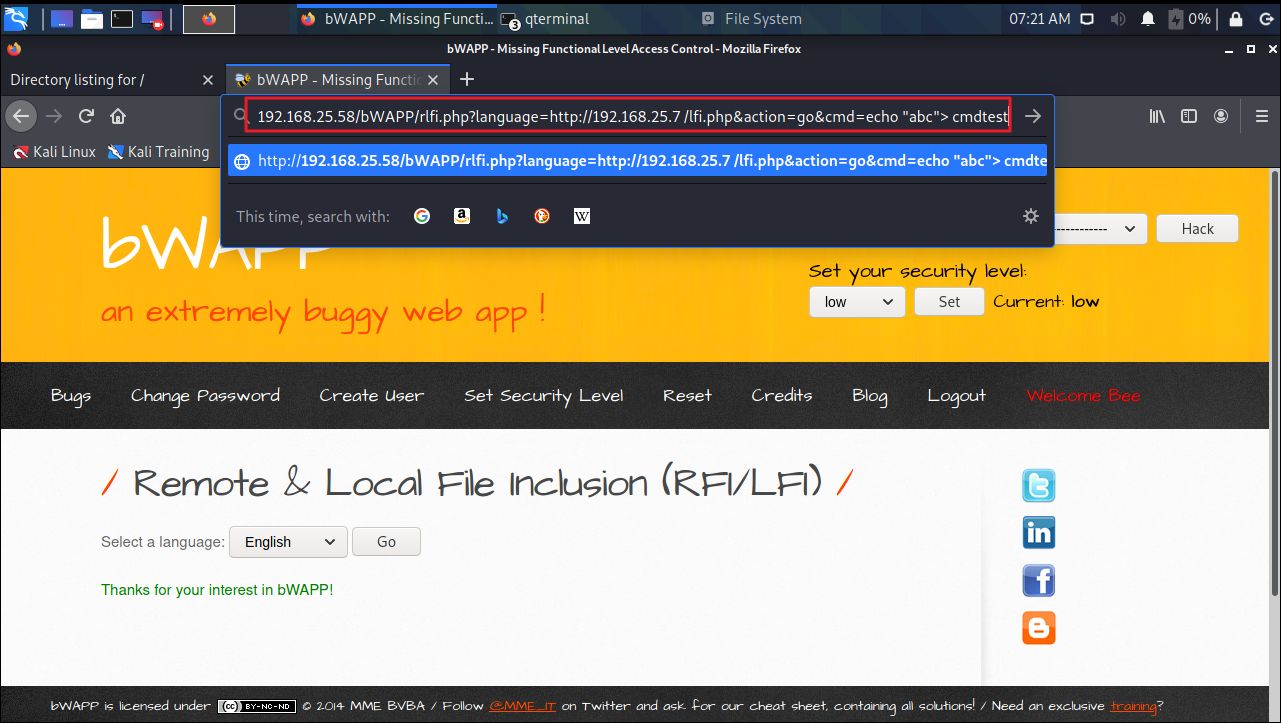This screenshot has width=1281, height=723.
Task: Open the security level dropdown
Action: click(857, 302)
